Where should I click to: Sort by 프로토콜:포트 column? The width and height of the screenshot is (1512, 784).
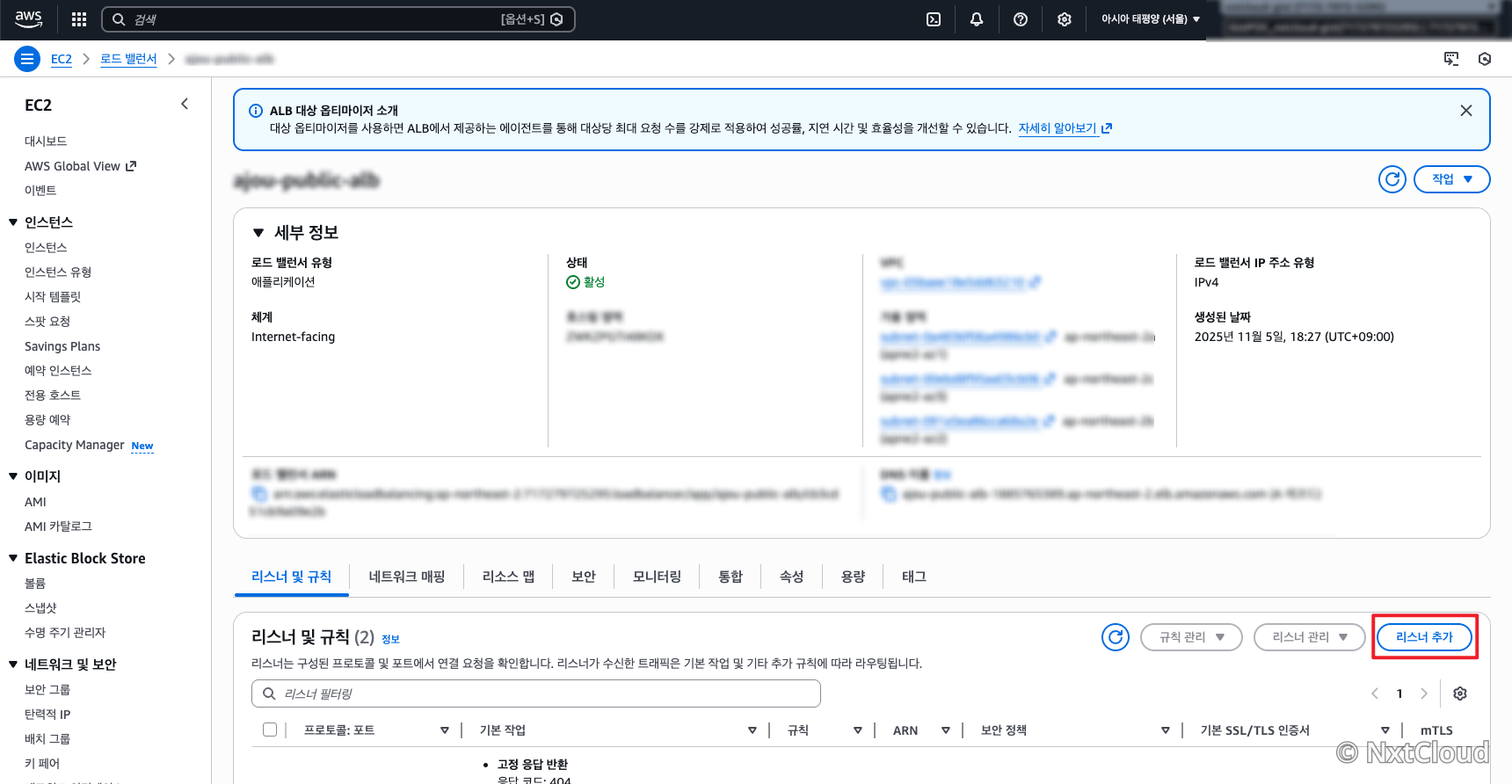[x=445, y=730]
